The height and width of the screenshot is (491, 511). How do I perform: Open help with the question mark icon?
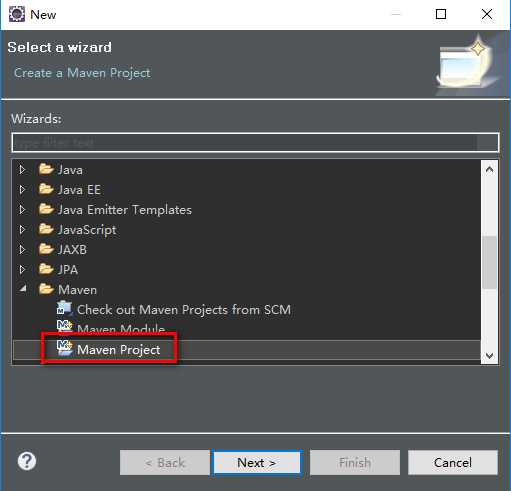(27, 461)
